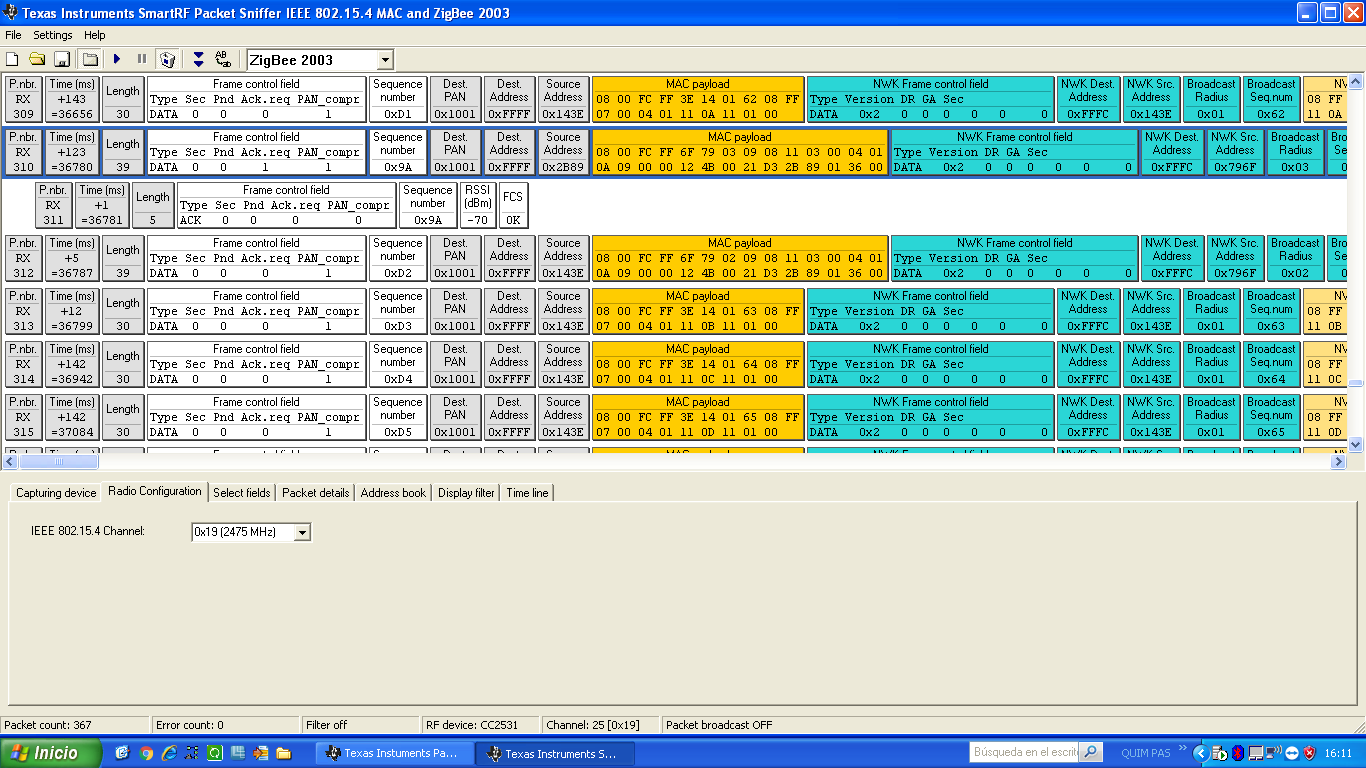This screenshot has height=768, width=1366.
Task: Open the IEEE 802.15.4 Channel dropdown
Action: click(302, 532)
